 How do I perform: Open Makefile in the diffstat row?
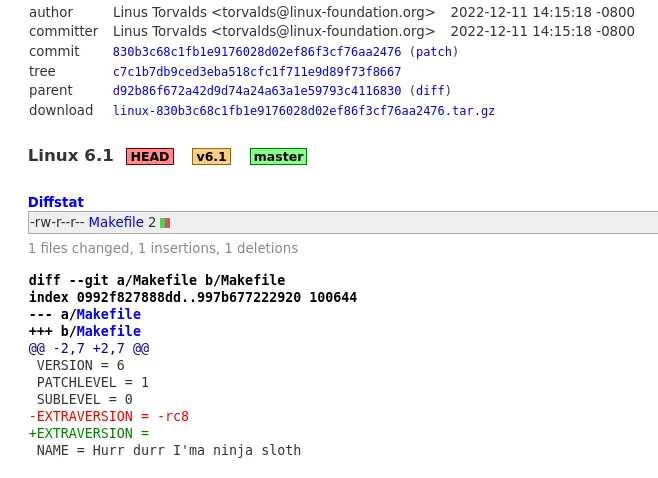click(x=116, y=222)
